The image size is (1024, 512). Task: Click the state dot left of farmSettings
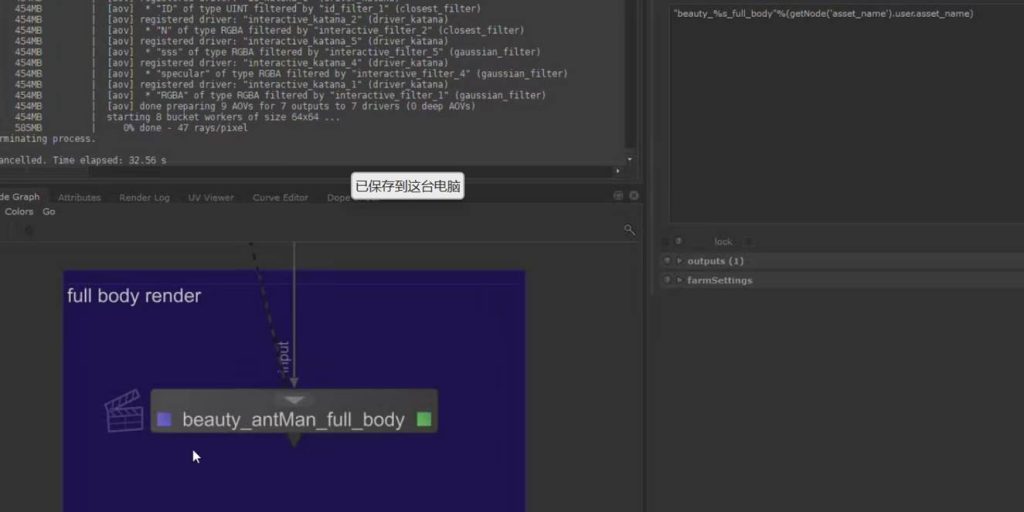click(x=667, y=280)
